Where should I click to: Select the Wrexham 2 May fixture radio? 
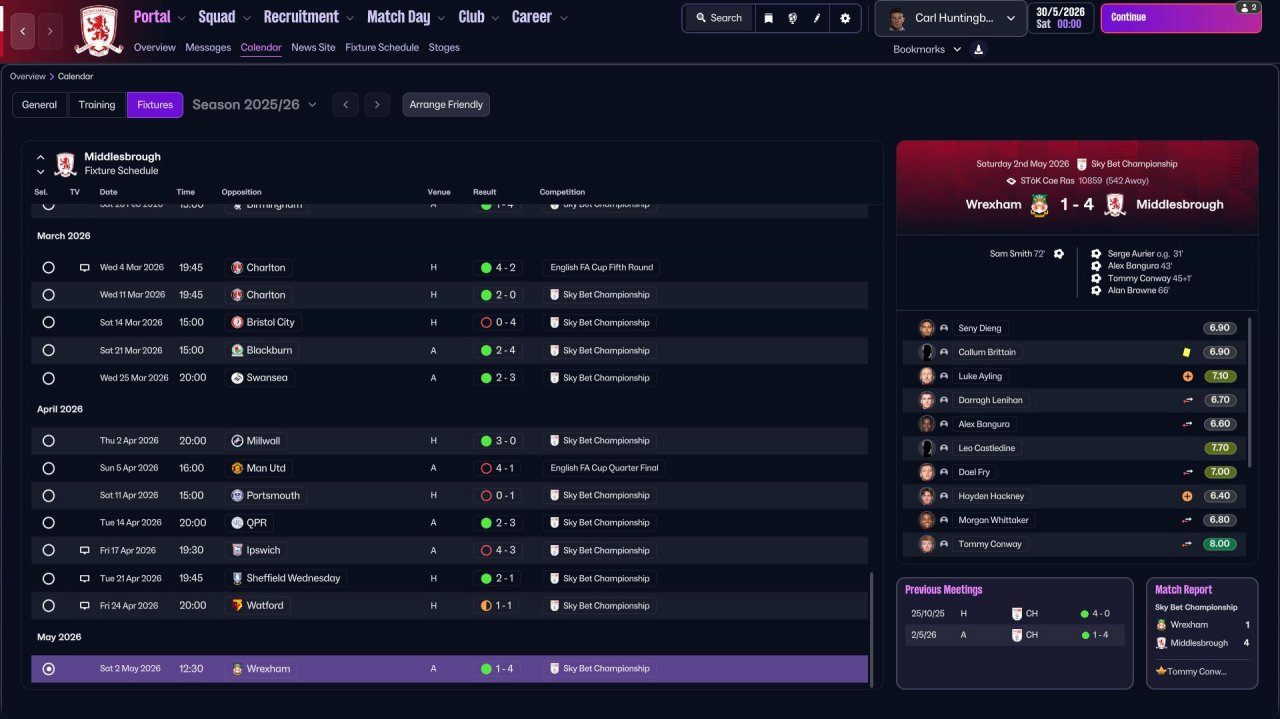48,669
